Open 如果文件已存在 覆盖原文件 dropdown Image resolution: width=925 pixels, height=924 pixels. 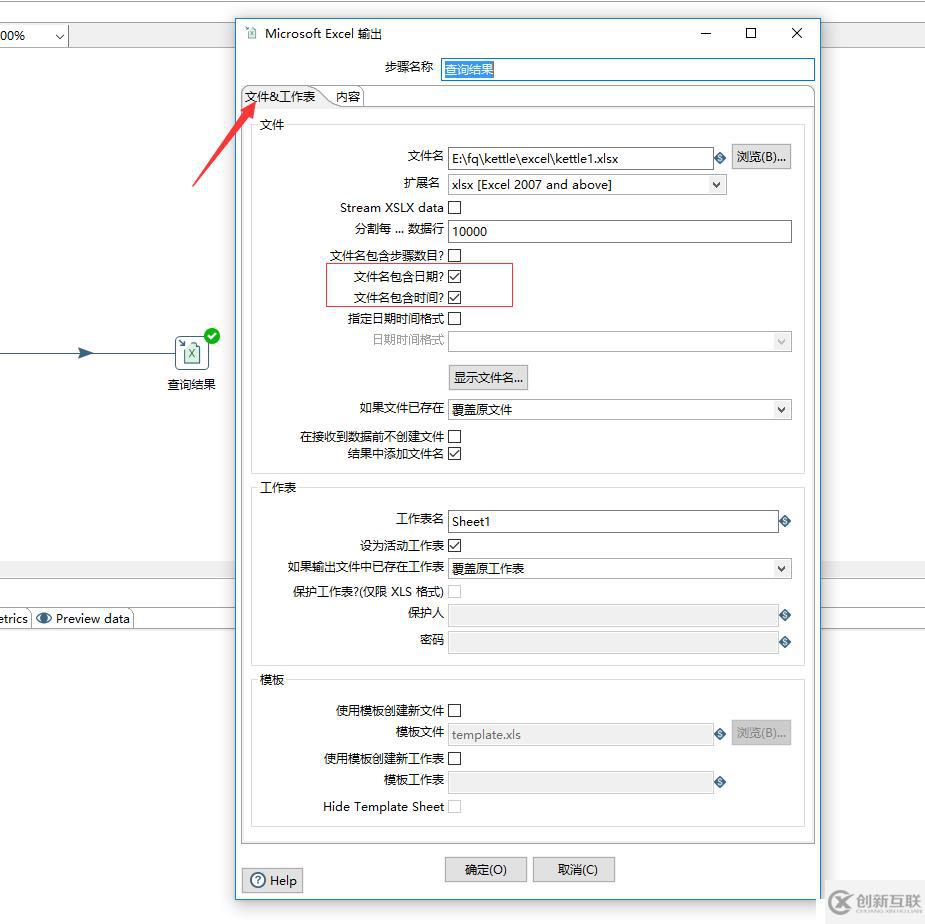click(619, 409)
